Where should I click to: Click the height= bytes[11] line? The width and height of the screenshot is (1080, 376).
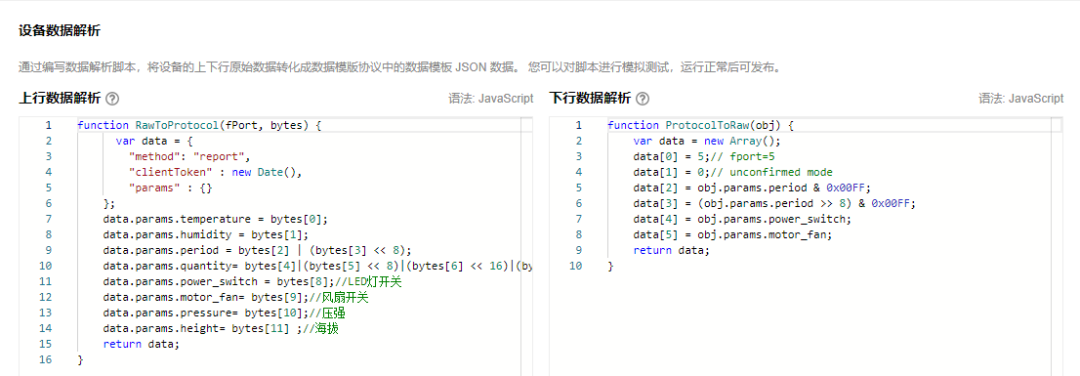(221, 328)
